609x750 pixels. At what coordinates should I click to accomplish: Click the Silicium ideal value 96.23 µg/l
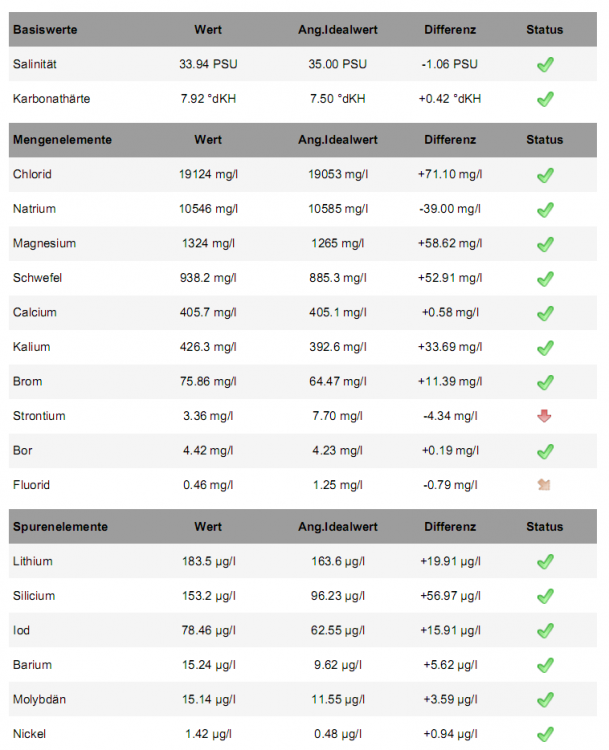(338, 596)
